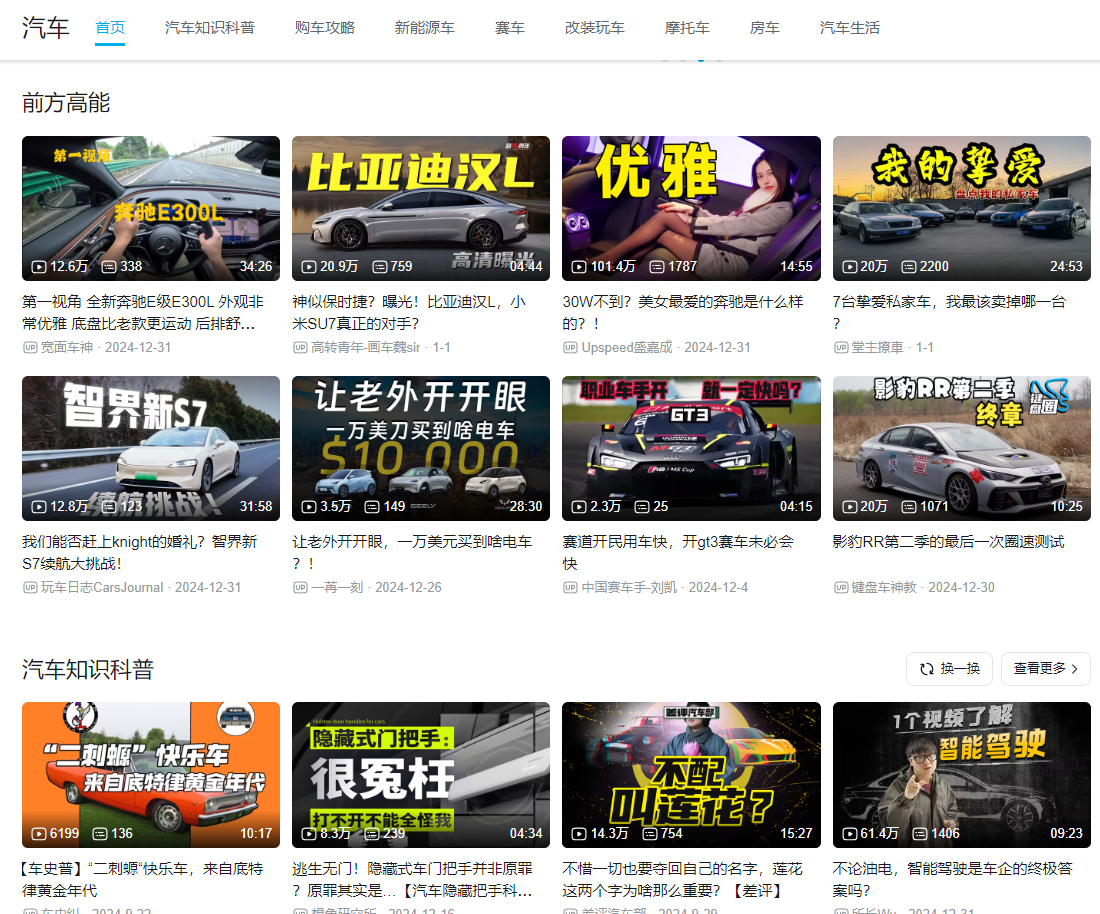Open uploader Upspeed盛嘉成 profile
This screenshot has width=1100, height=914.
[x=626, y=347]
